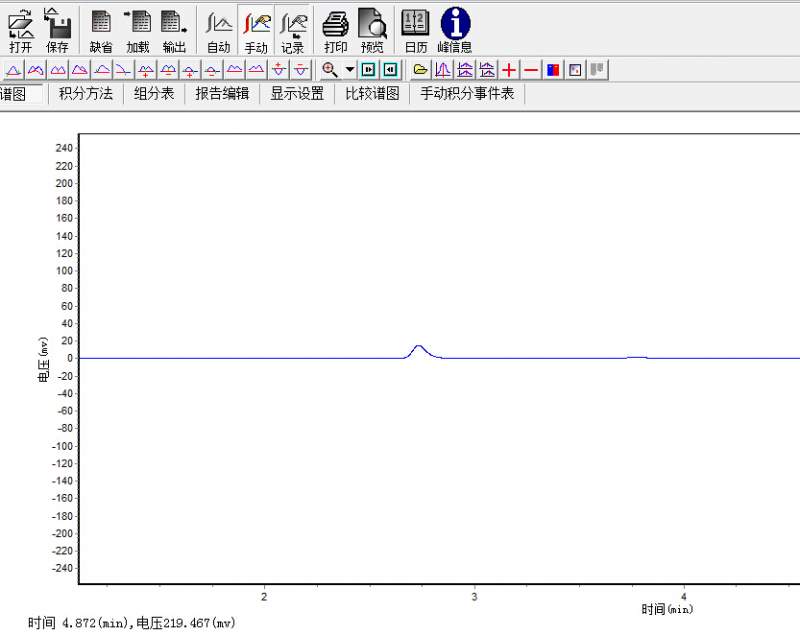Open print preview 预览
The width and height of the screenshot is (800, 635).
[372, 31]
